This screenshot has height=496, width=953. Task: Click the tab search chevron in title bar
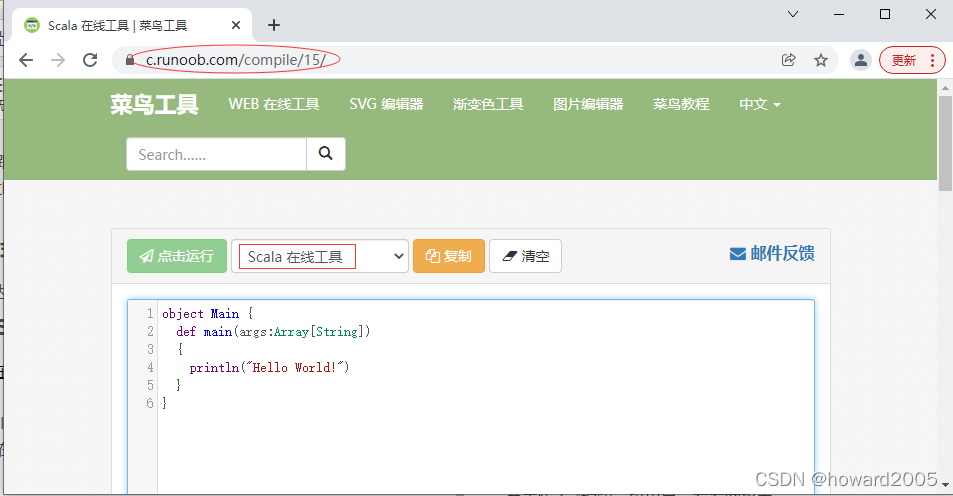point(793,14)
